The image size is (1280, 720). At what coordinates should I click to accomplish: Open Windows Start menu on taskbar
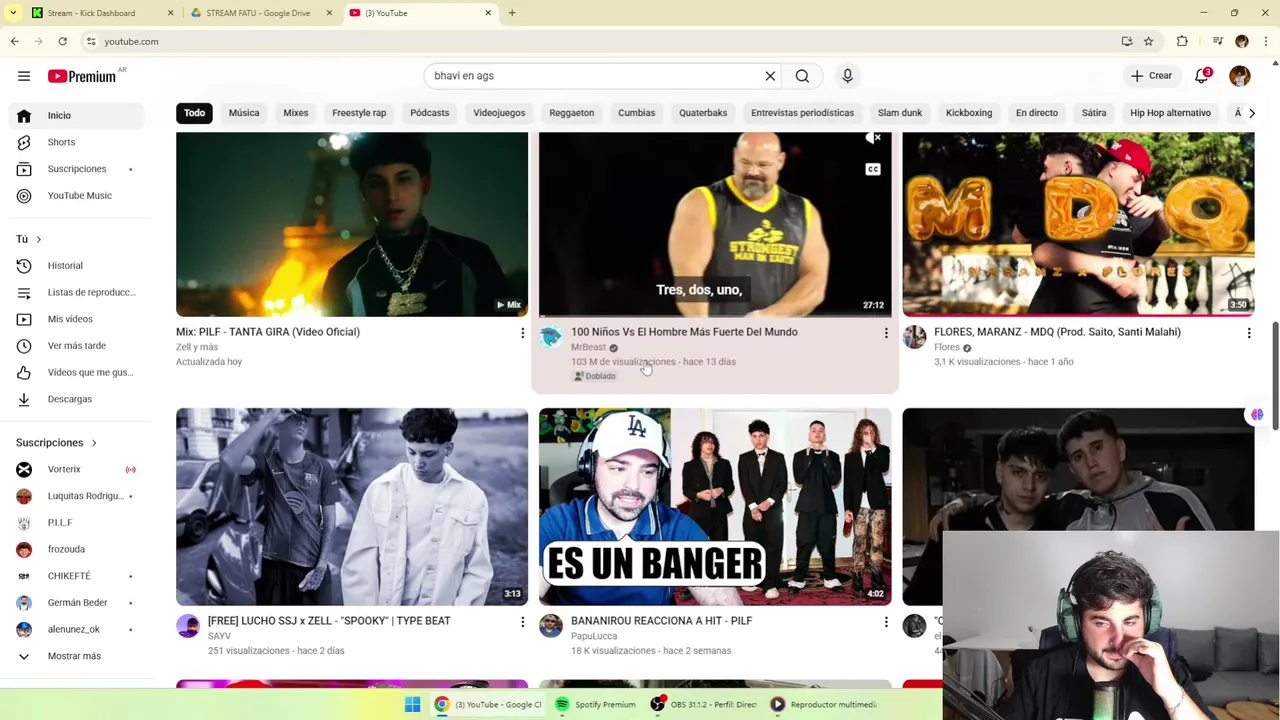[x=412, y=704]
